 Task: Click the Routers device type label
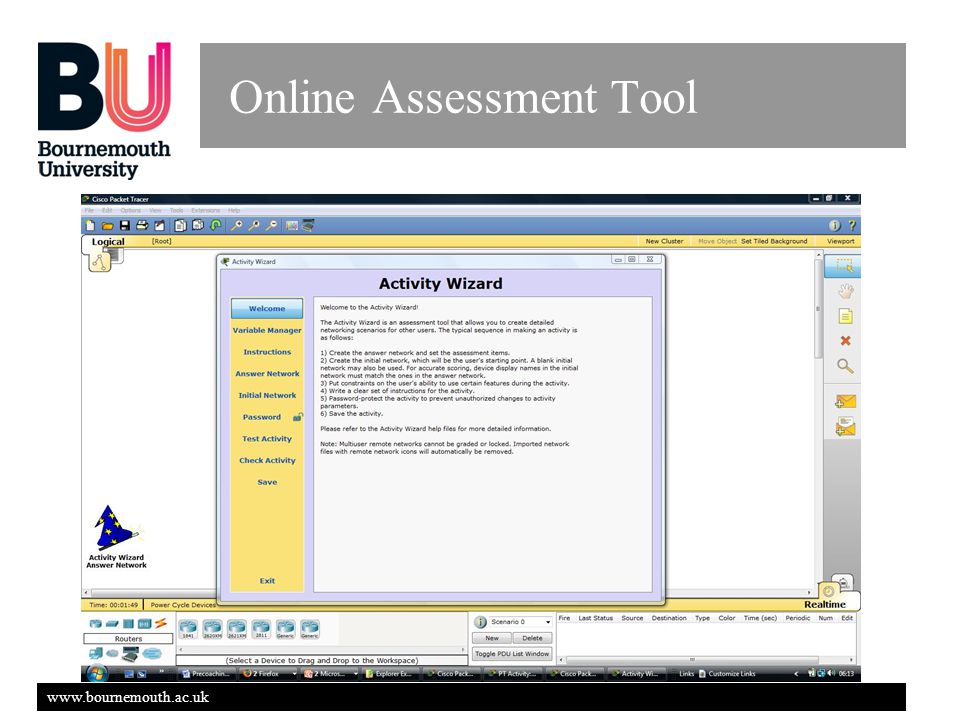click(129, 639)
